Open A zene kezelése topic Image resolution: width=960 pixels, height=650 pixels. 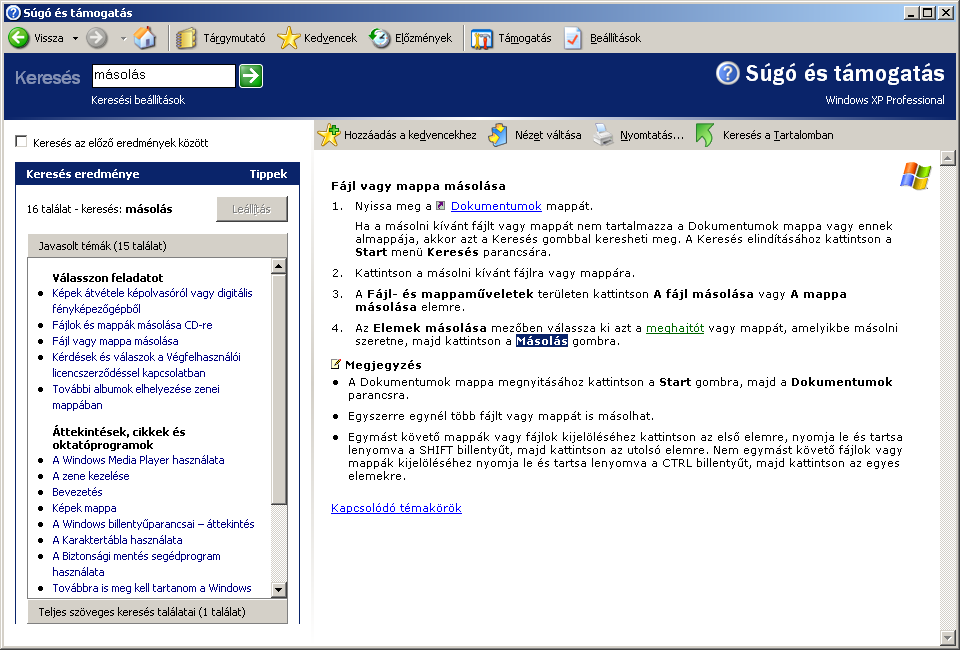pos(91,476)
